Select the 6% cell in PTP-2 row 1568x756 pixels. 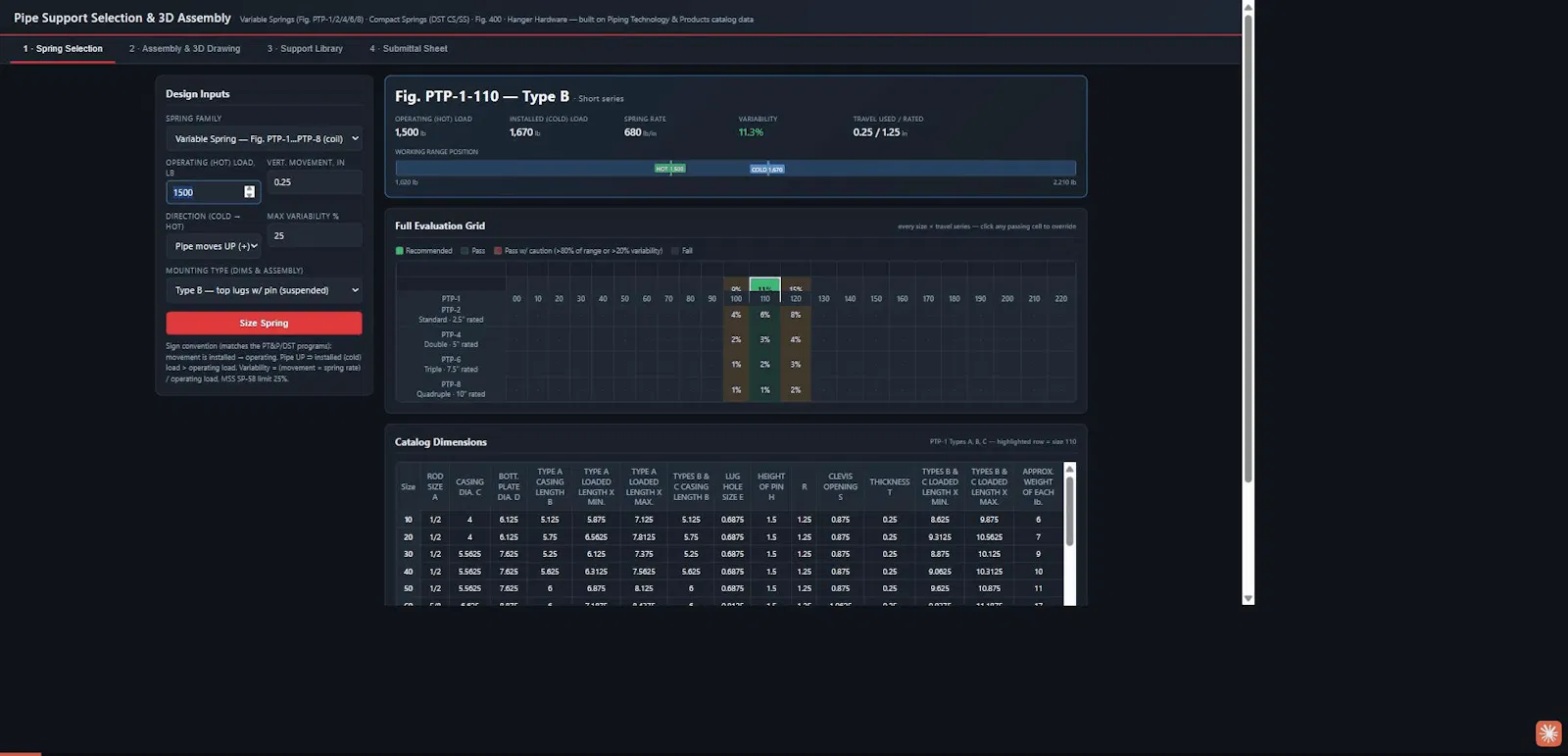(x=765, y=315)
